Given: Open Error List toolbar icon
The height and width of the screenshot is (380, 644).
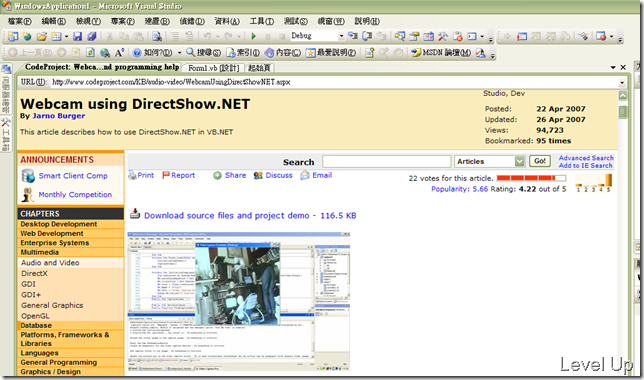Looking at the screenshot, I should (458, 37).
